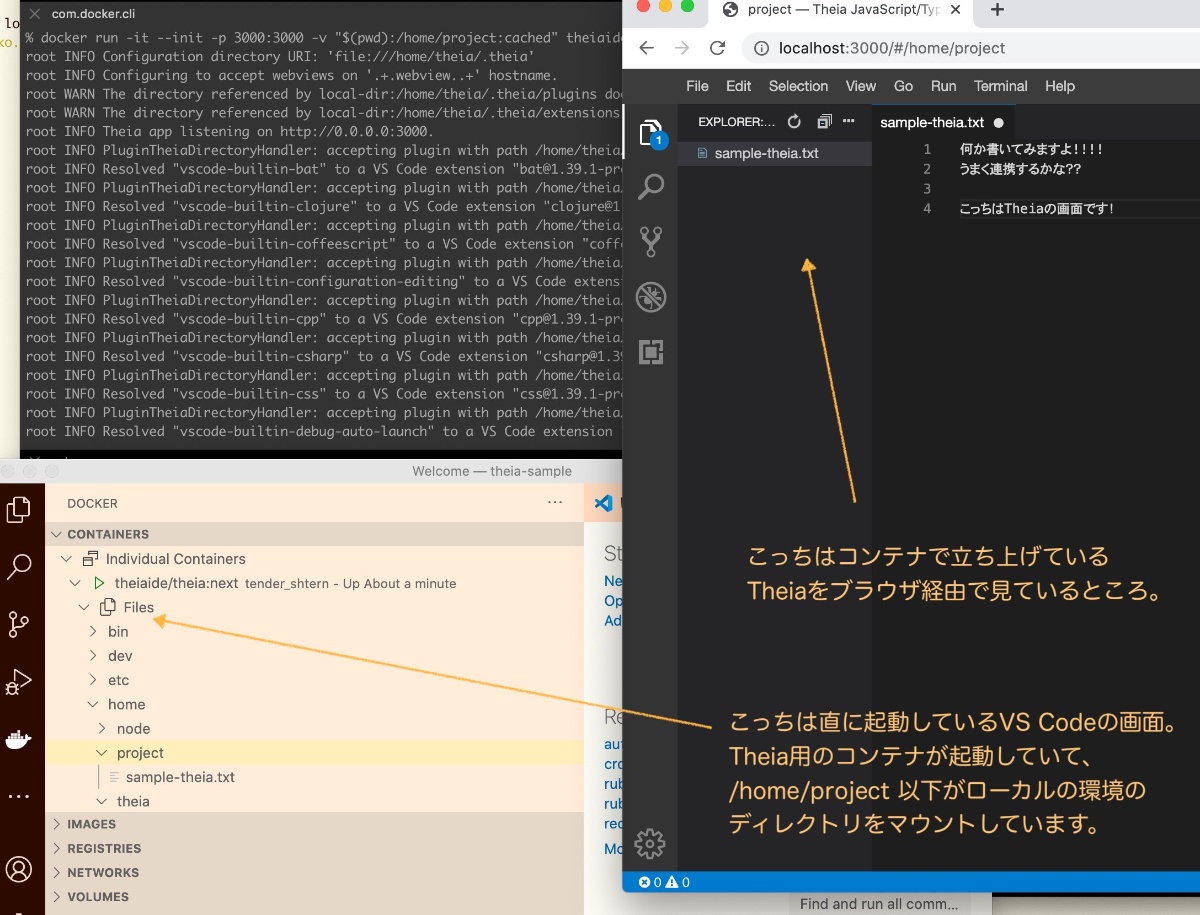The height and width of the screenshot is (915, 1200).
Task: Close sample-theia.txt tab via unsaved dot
Action: (x=998, y=123)
